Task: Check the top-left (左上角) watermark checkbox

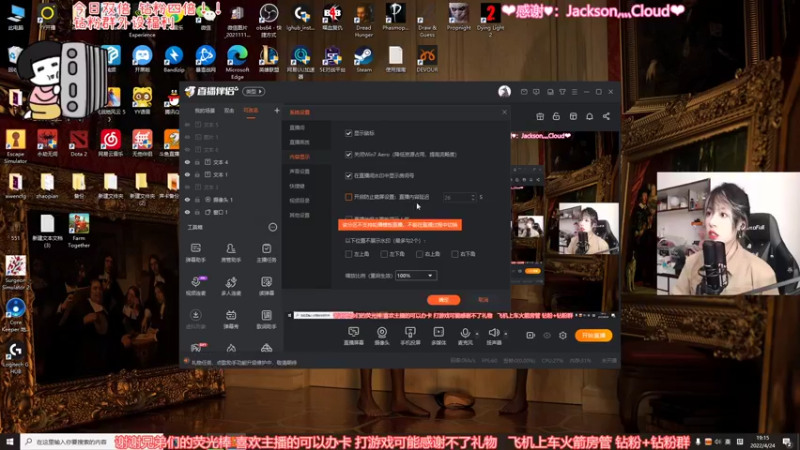Action: click(x=348, y=254)
